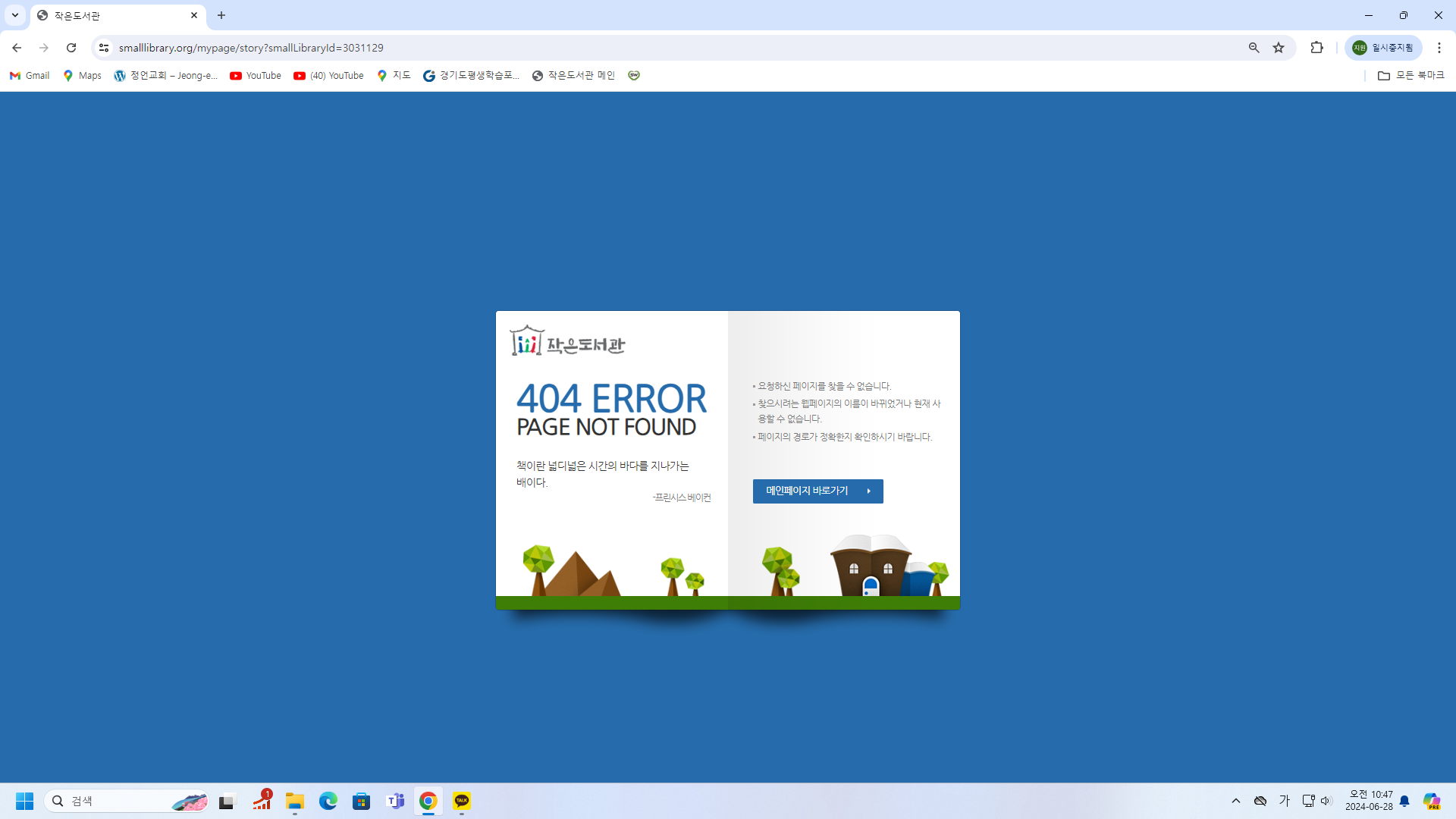Open Microsoft Teams from the taskbar
Screen dimensions: 1456x819
pos(395,801)
